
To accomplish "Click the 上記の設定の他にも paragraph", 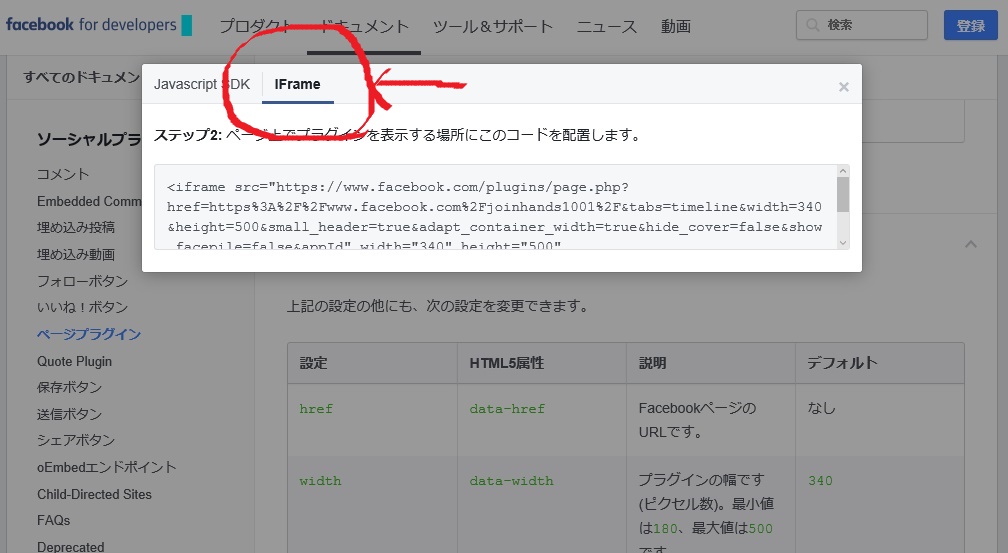I will click(x=438, y=306).
